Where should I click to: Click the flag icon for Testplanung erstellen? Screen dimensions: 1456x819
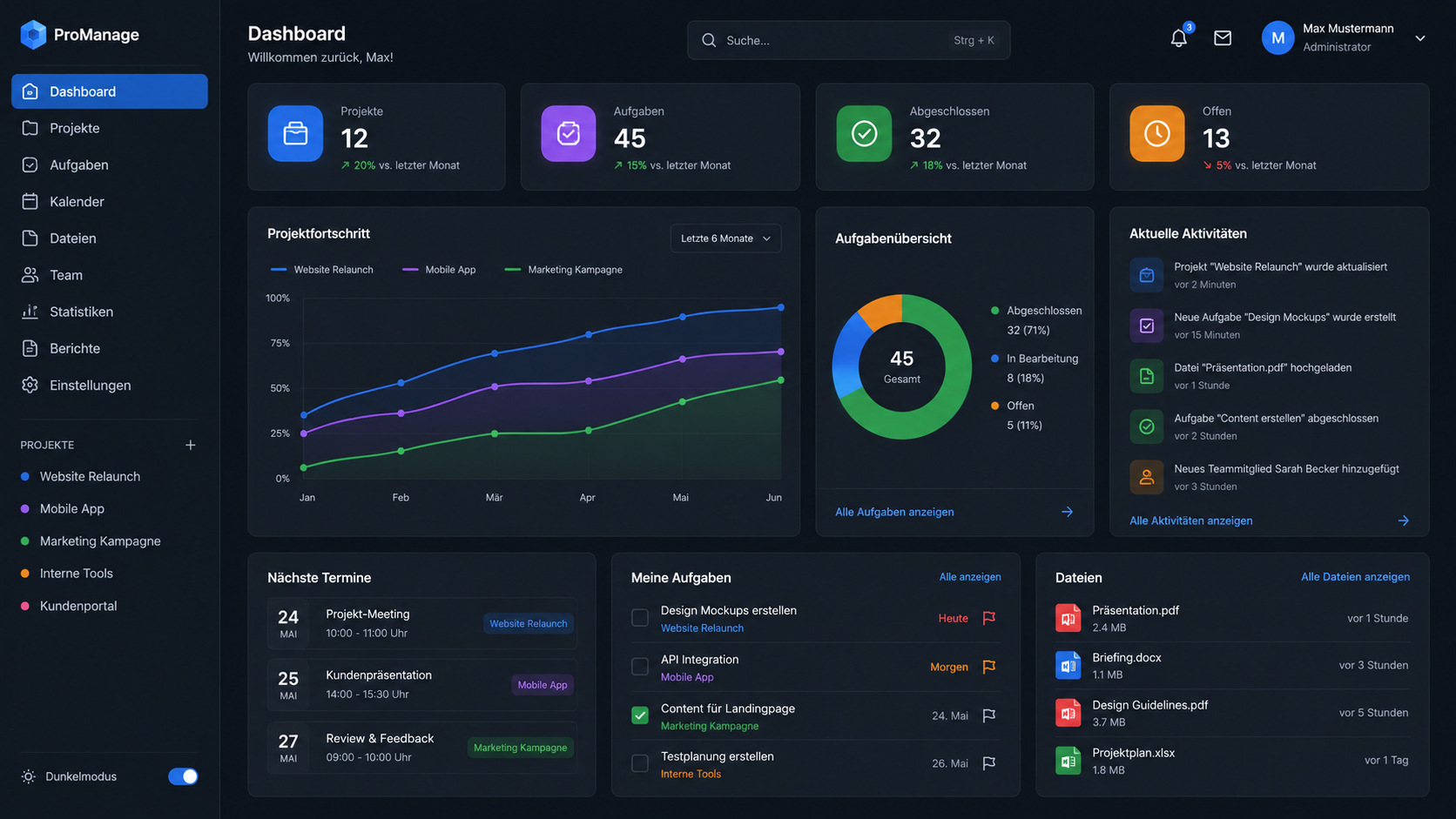point(989,763)
